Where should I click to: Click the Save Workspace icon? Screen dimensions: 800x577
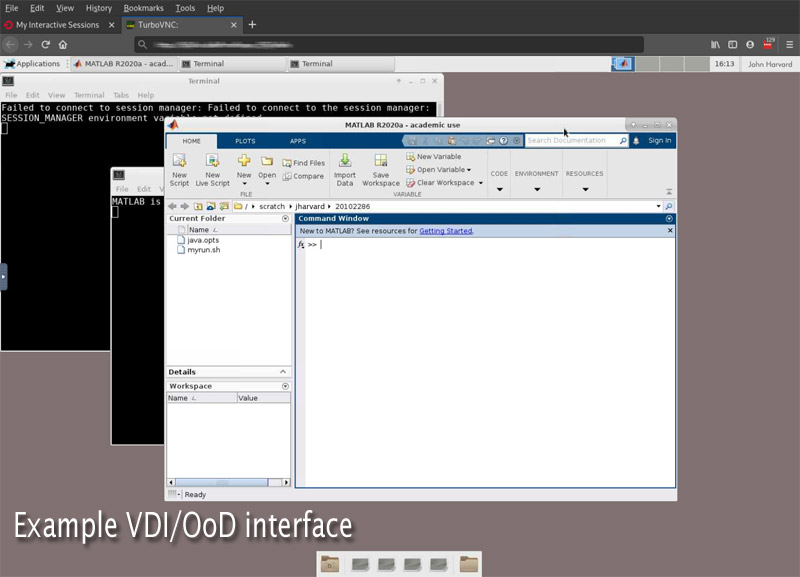[380, 162]
